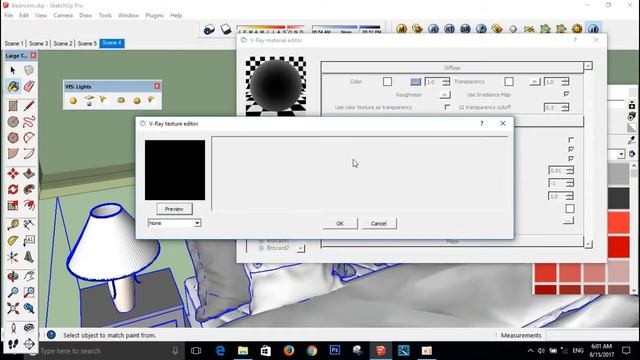Click the Diffuse Color swatch

click(x=387, y=82)
